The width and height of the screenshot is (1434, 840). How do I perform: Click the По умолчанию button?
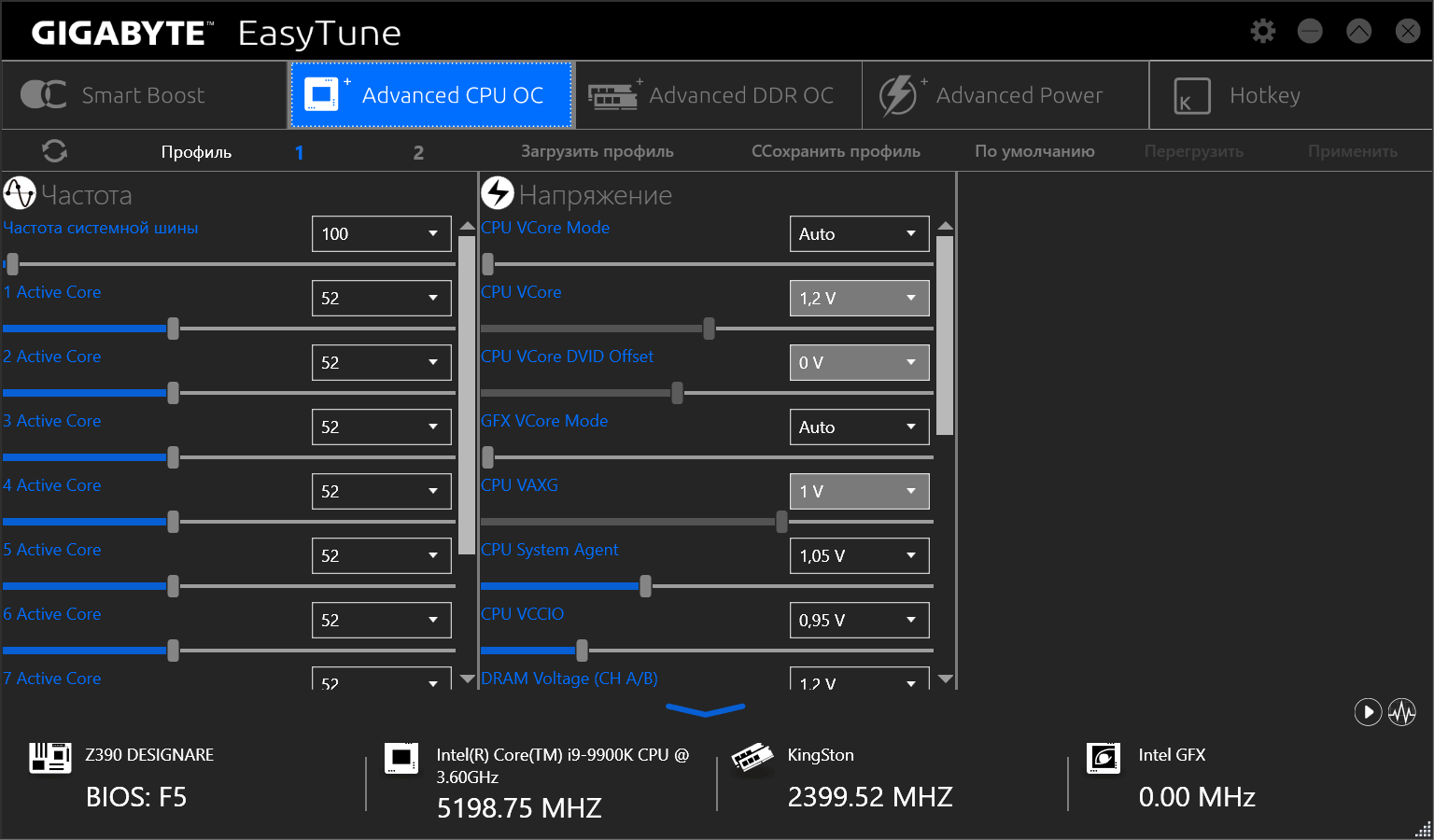1034,151
